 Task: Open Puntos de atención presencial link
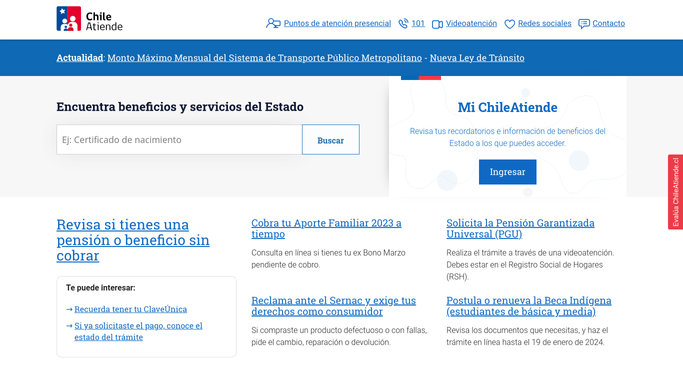click(x=337, y=24)
